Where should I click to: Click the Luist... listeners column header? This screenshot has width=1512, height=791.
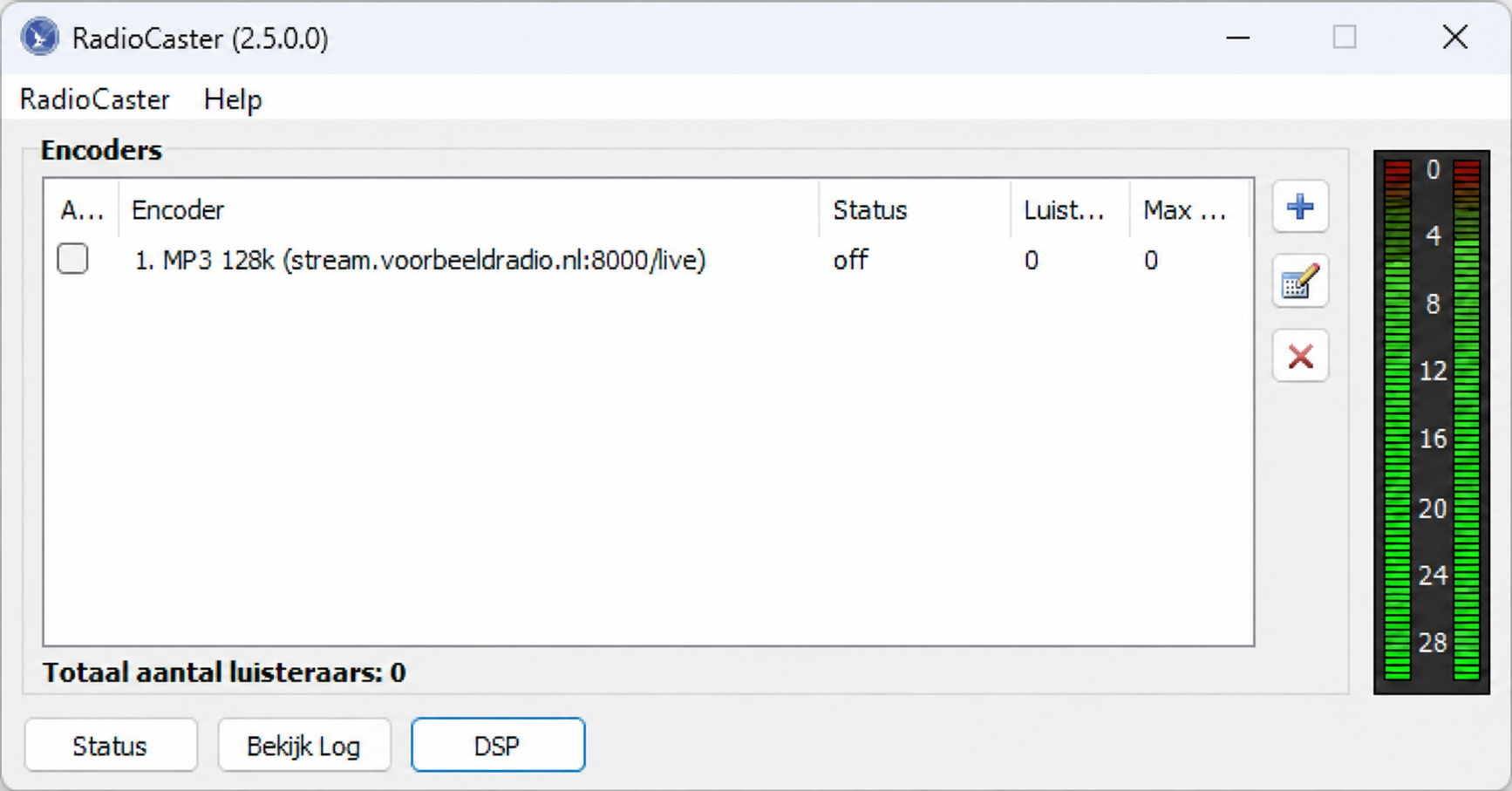click(x=1070, y=209)
